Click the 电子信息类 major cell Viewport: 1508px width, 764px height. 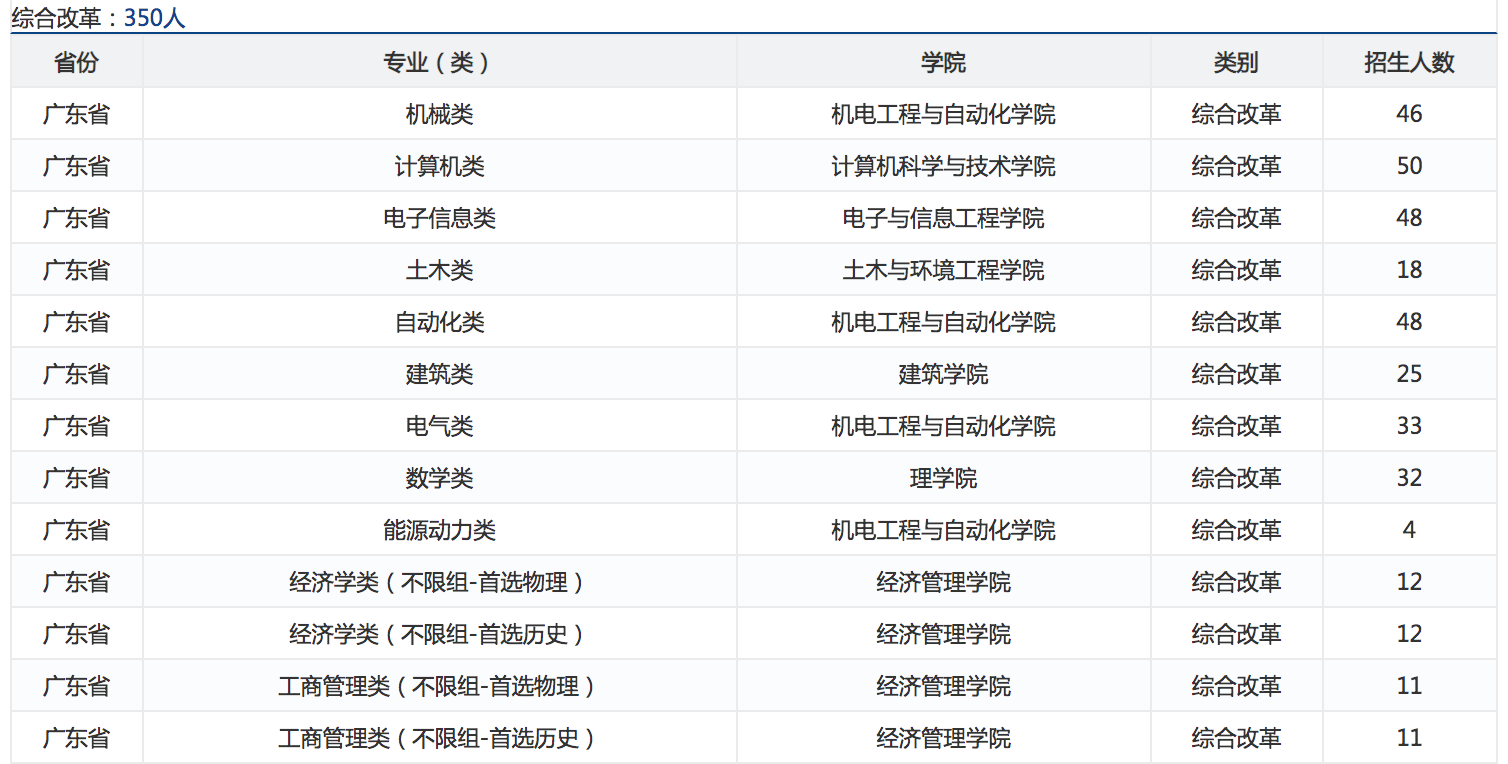click(439, 218)
